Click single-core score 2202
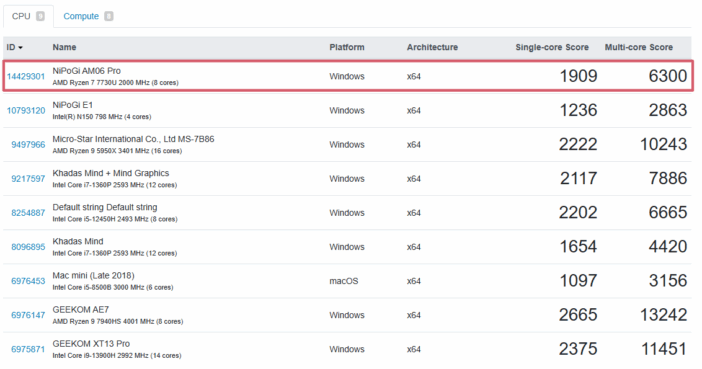 point(578,212)
